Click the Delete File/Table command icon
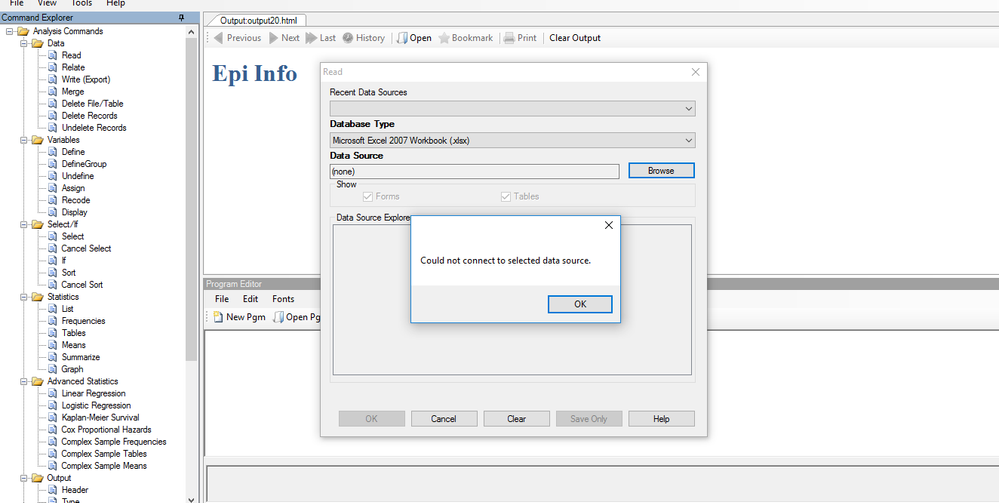 [x=52, y=104]
